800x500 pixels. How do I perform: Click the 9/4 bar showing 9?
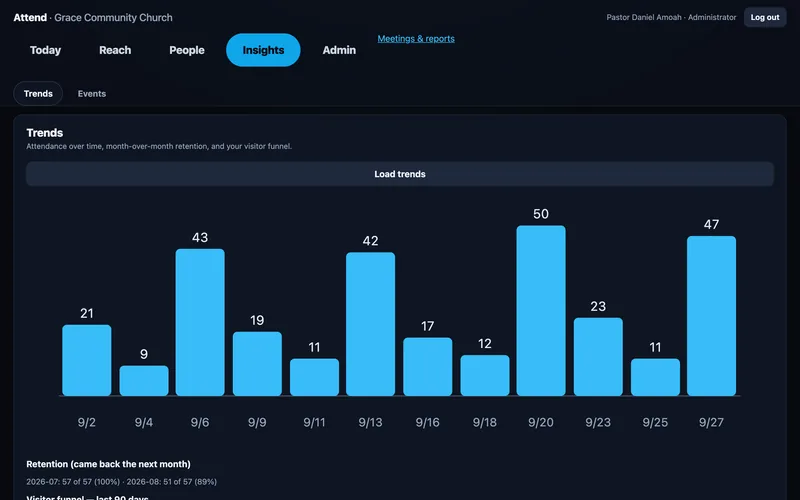[144, 381]
